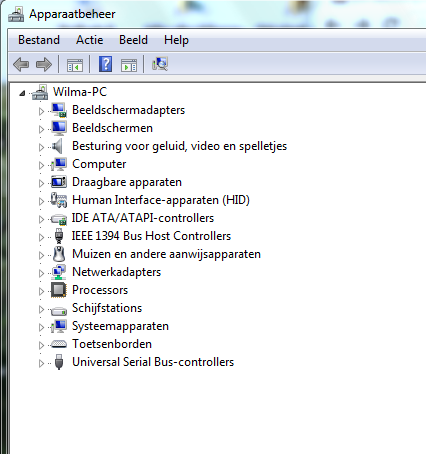The height and width of the screenshot is (454, 426).
Task: Click the Apparaatbeheer title bar icon
Action: 16,14
